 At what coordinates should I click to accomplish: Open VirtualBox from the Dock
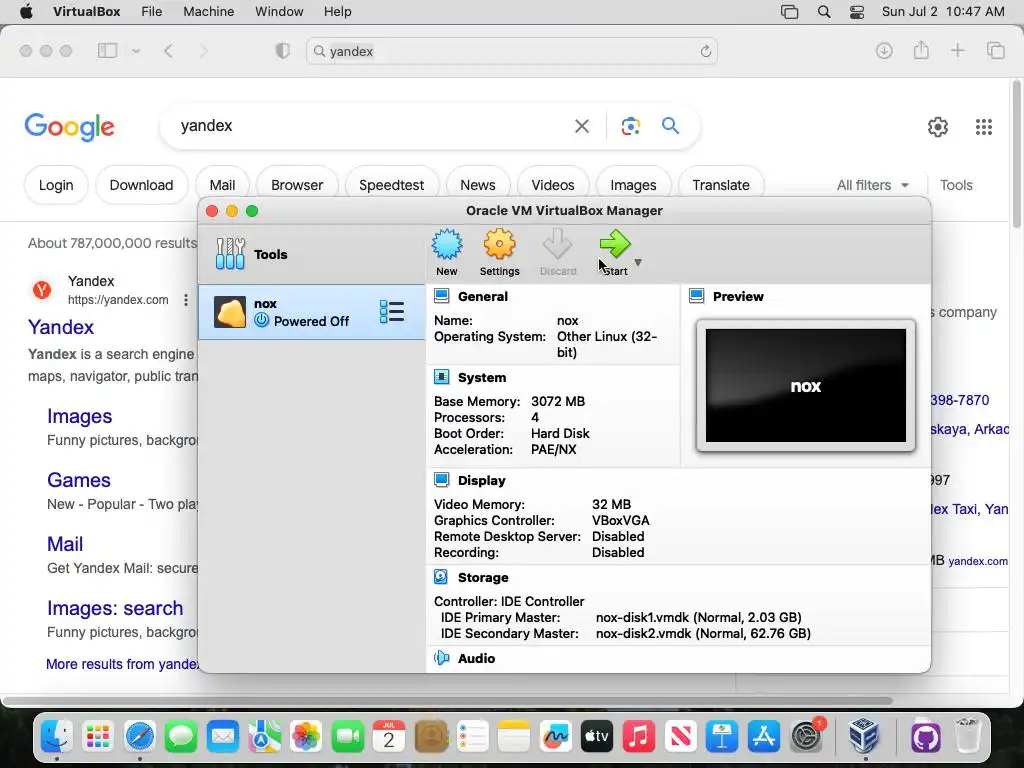pos(863,737)
